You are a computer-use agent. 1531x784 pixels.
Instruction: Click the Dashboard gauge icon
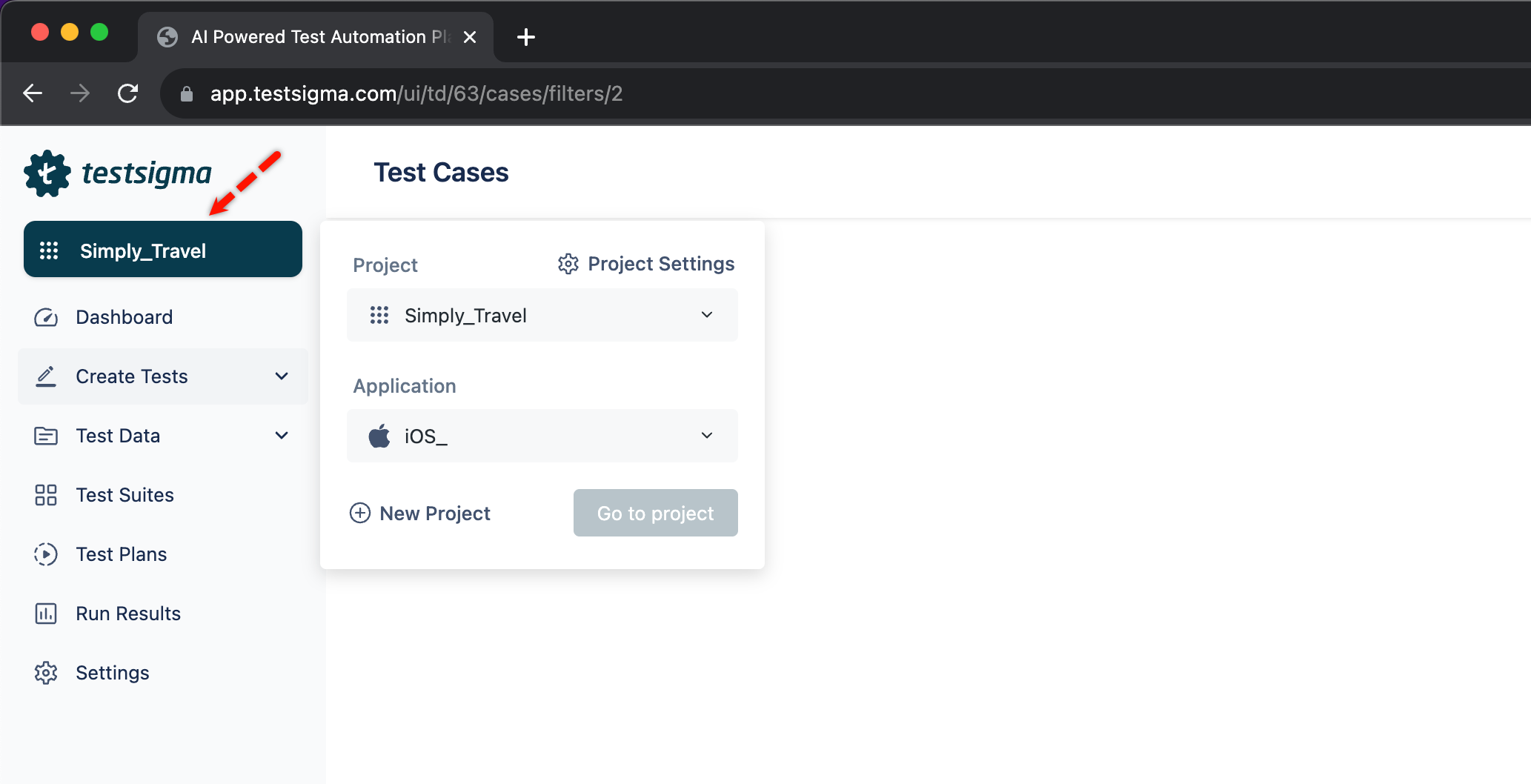[46, 317]
